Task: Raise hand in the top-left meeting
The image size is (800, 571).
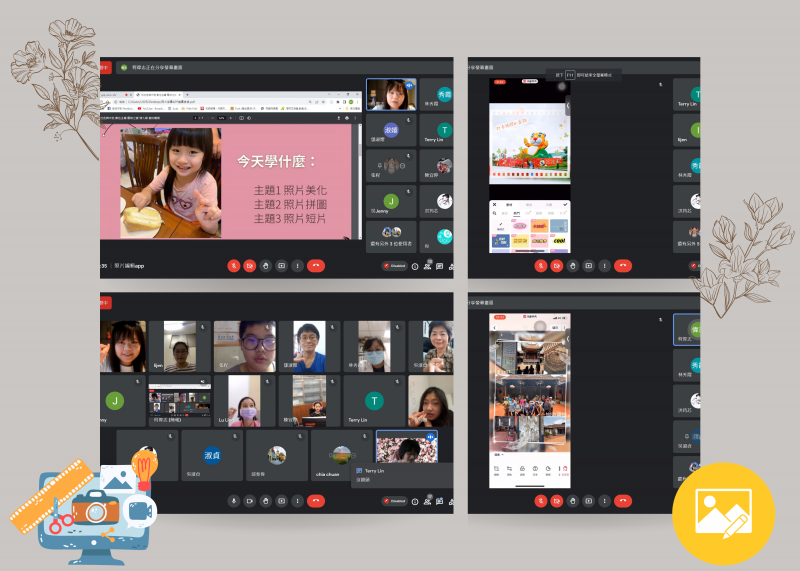Action: tap(265, 266)
